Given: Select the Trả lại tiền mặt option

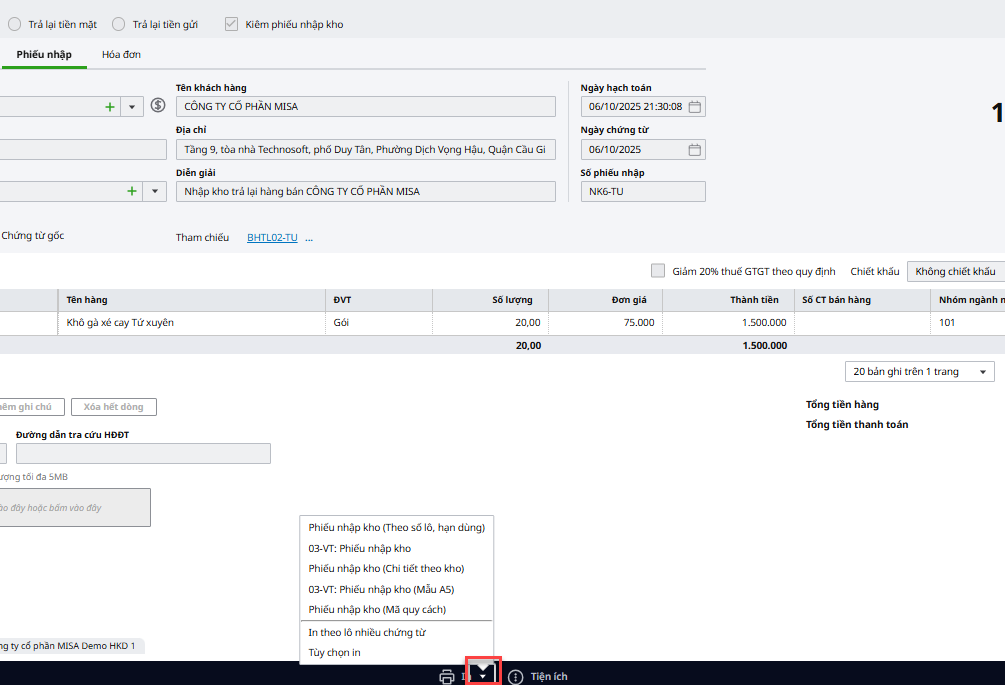Looking at the screenshot, I should pos(15,24).
